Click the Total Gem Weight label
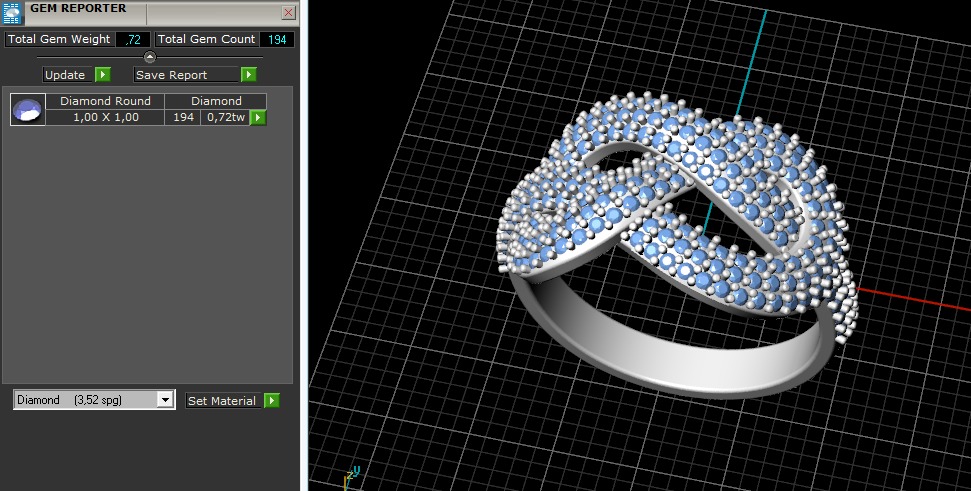Screen dimensions: 971x491 click(59, 40)
